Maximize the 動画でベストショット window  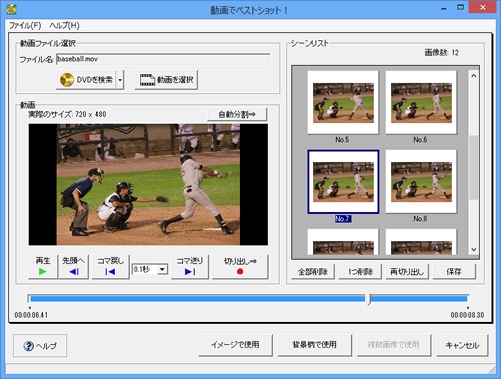click(460, 7)
